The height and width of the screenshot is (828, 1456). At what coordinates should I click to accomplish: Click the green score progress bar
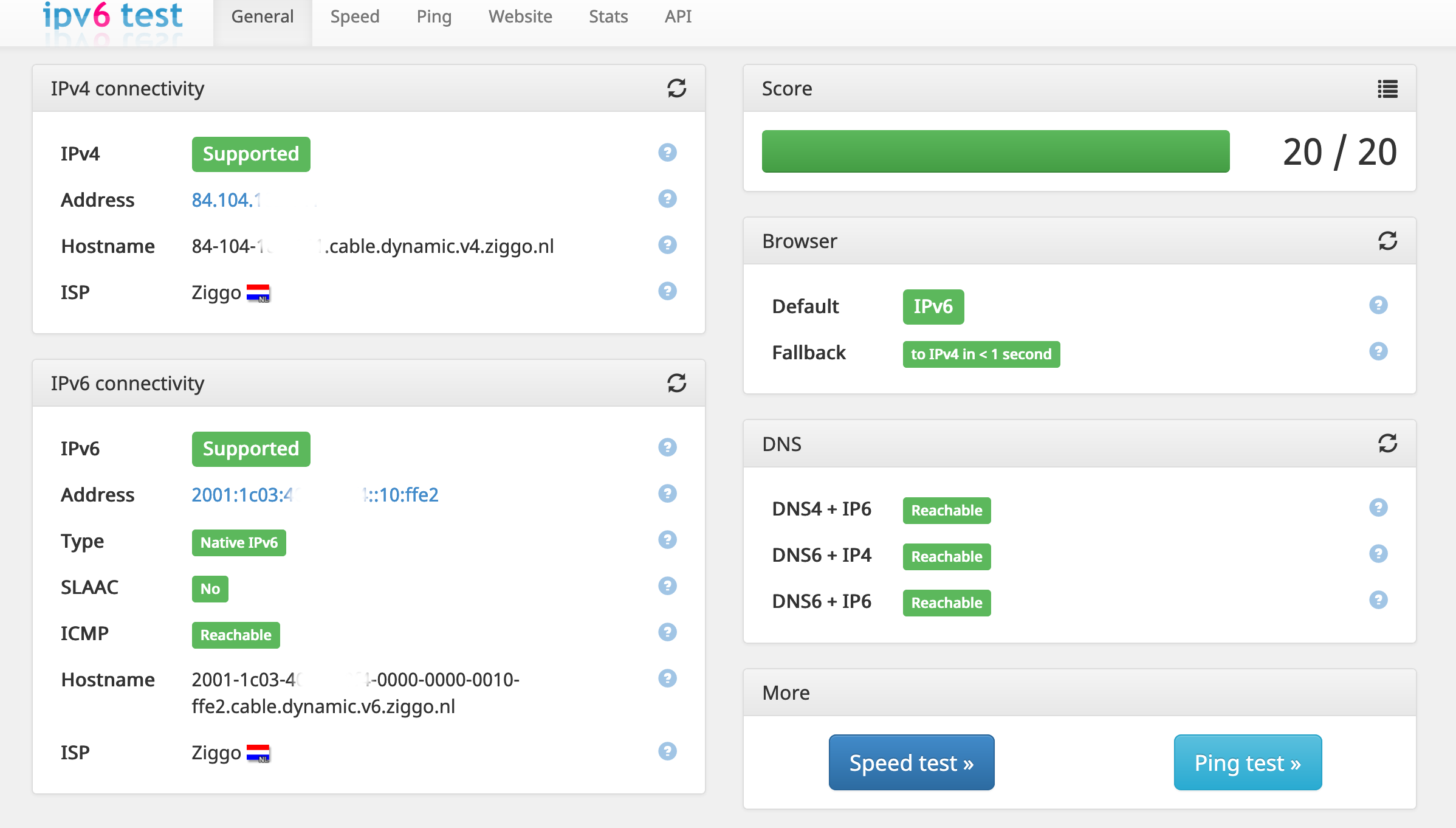coord(995,151)
